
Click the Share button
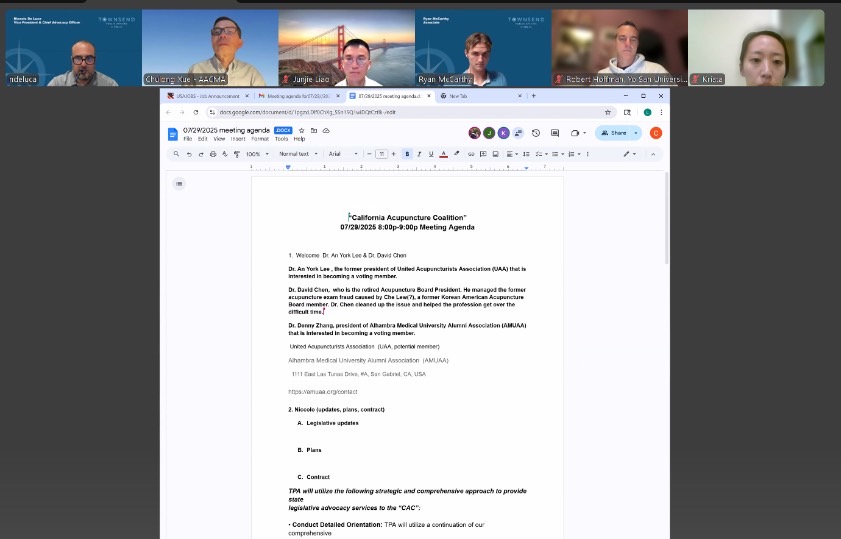pos(614,133)
